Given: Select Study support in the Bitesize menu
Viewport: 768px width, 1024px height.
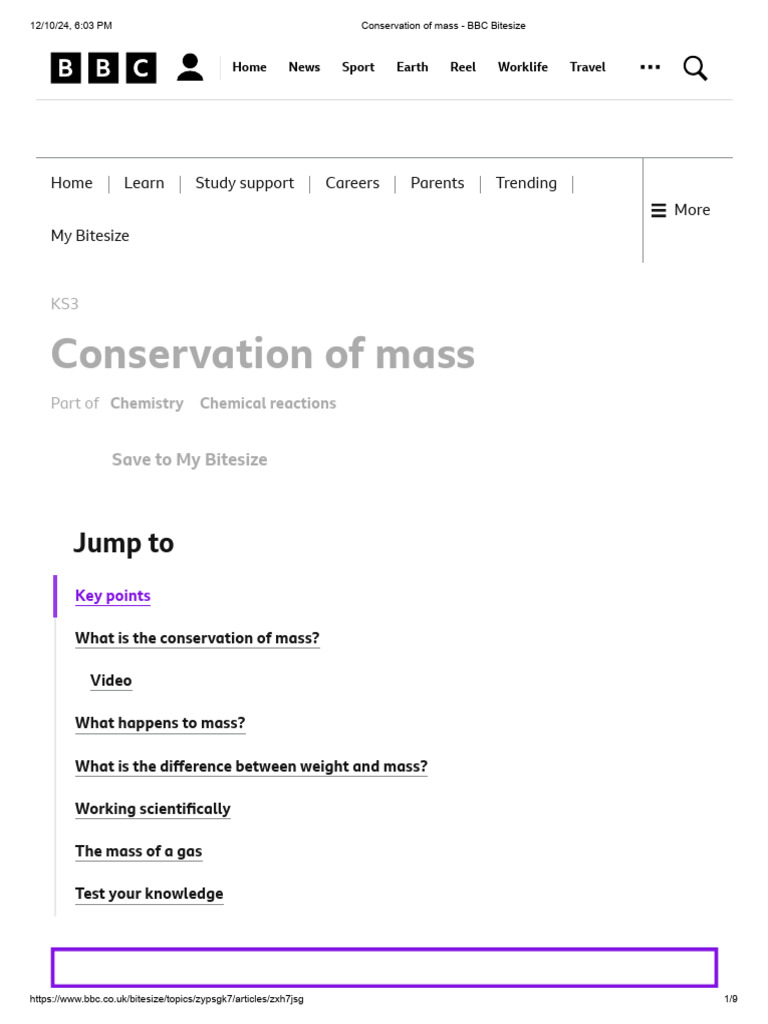Looking at the screenshot, I should [245, 183].
